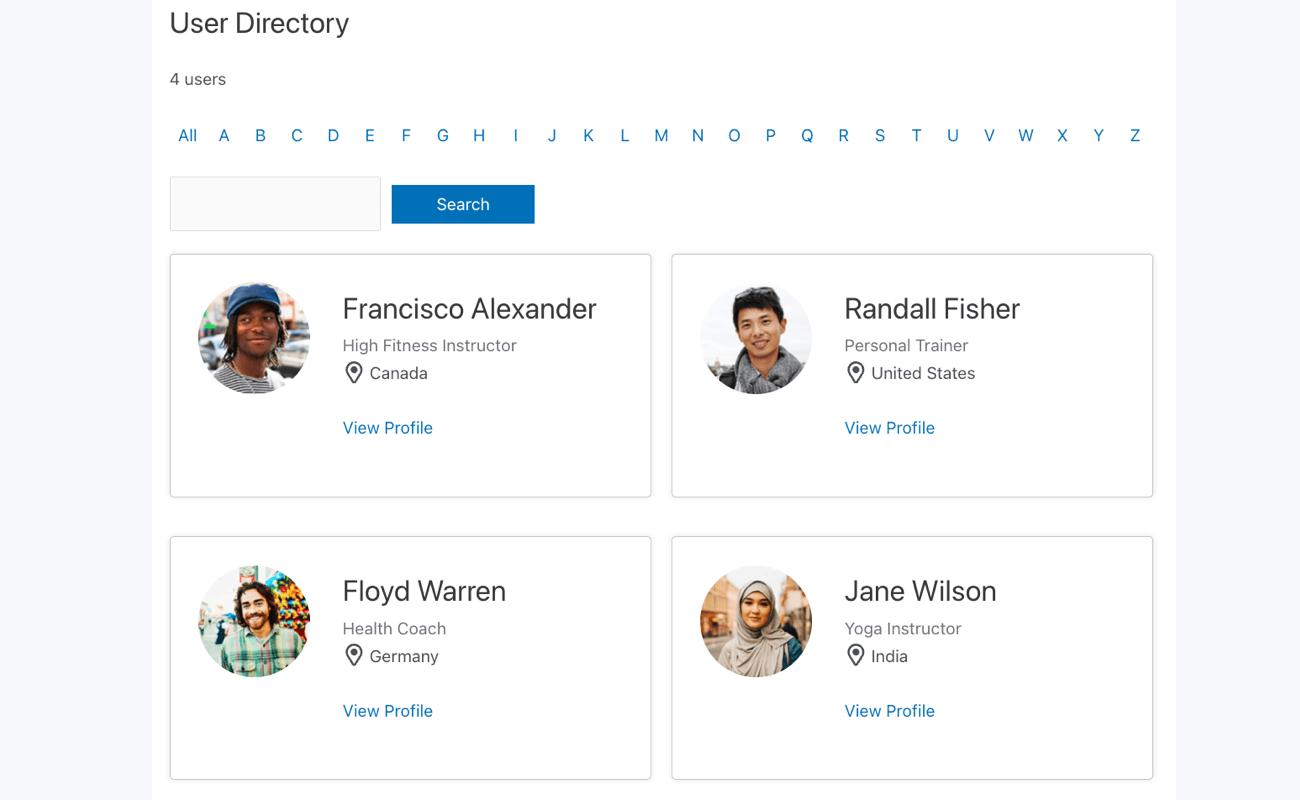Click the name Jane Wilson
This screenshot has height=800, width=1300.
click(920, 591)
